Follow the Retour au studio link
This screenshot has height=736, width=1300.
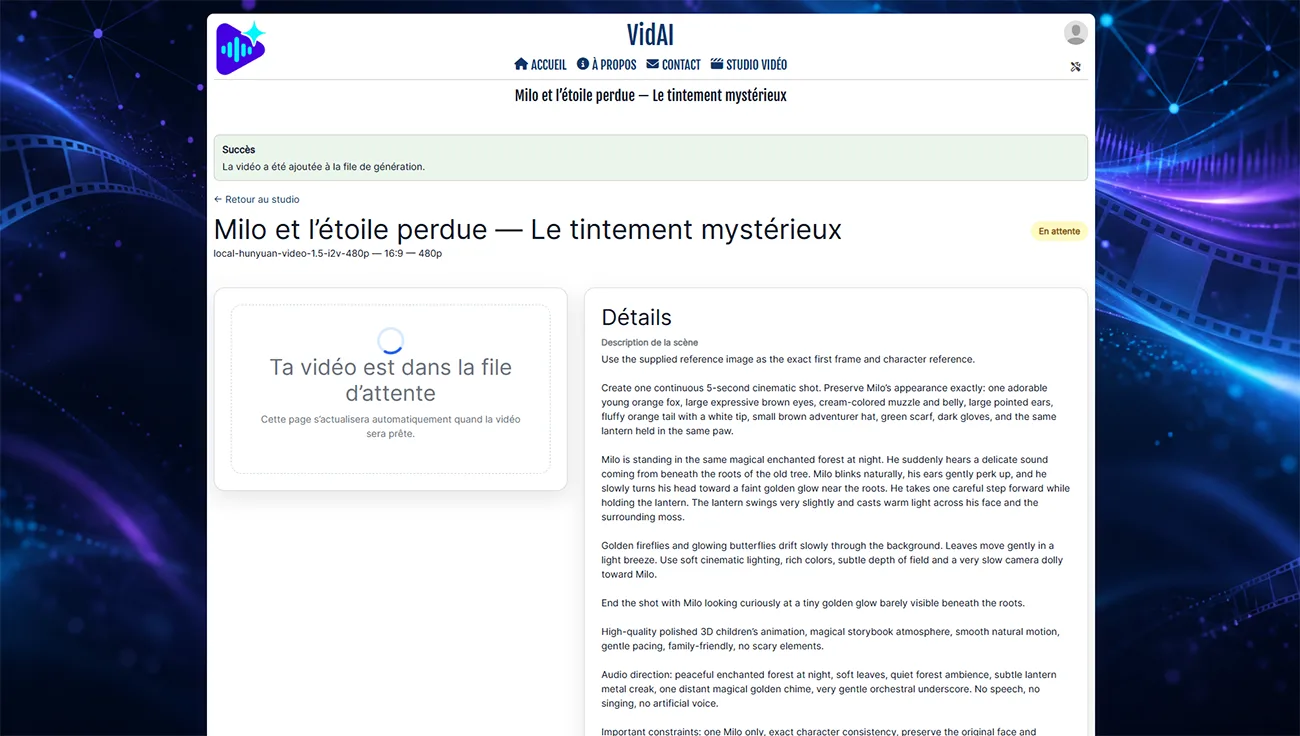[257, 199]
